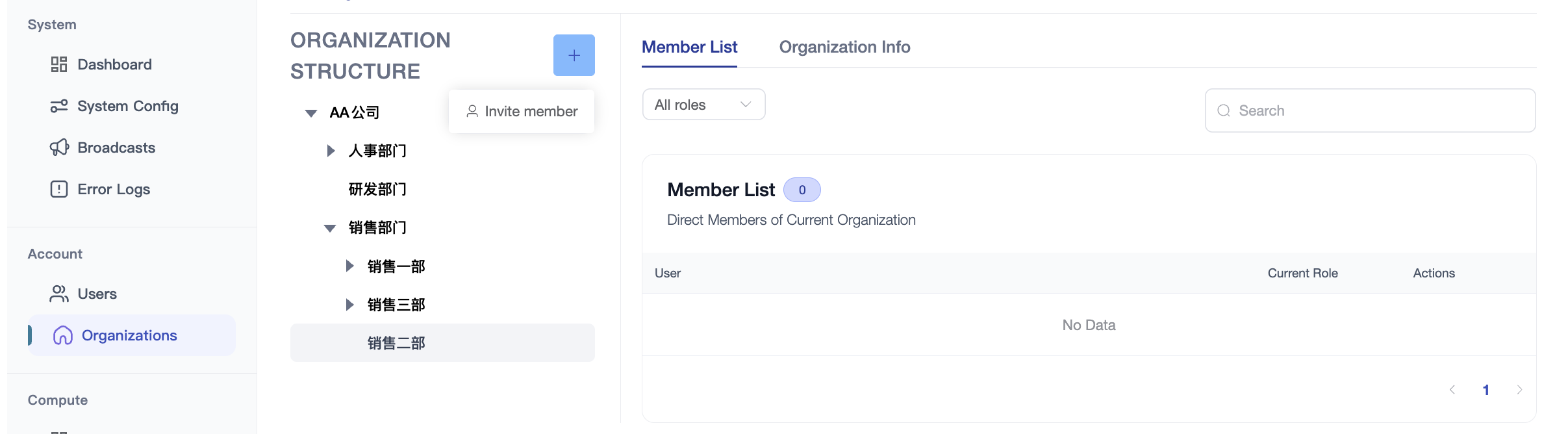Switch to the Member List tab
The image size is (1568, 434).
689,47
